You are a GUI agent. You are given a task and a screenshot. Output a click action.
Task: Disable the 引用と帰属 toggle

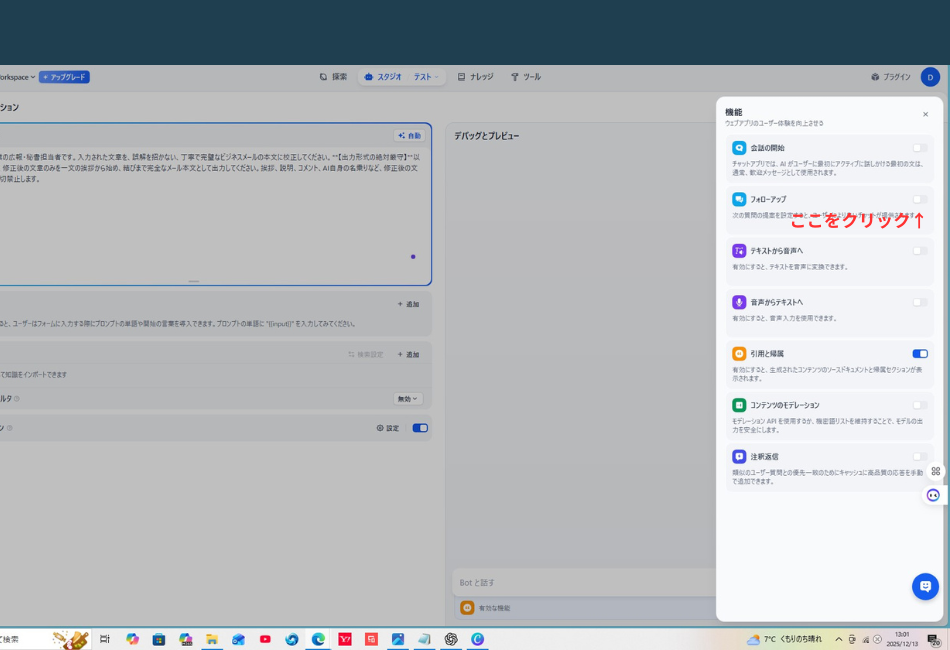[x=919, y=354]
